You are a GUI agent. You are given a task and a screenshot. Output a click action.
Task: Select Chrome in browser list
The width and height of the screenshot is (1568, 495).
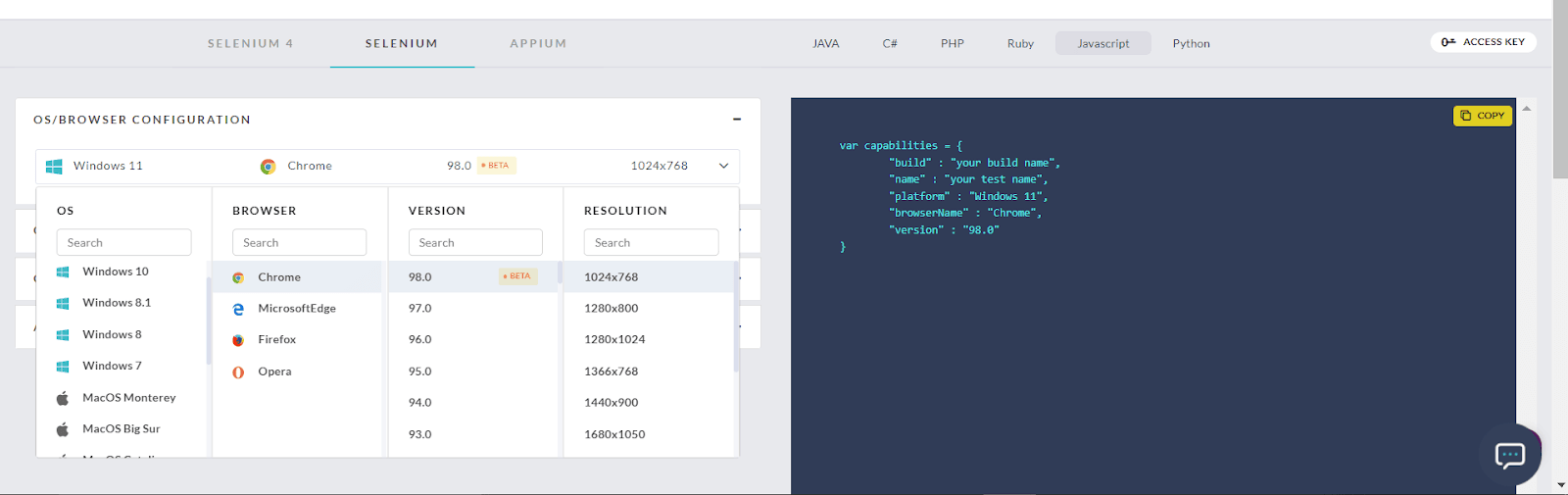(297, 277)
